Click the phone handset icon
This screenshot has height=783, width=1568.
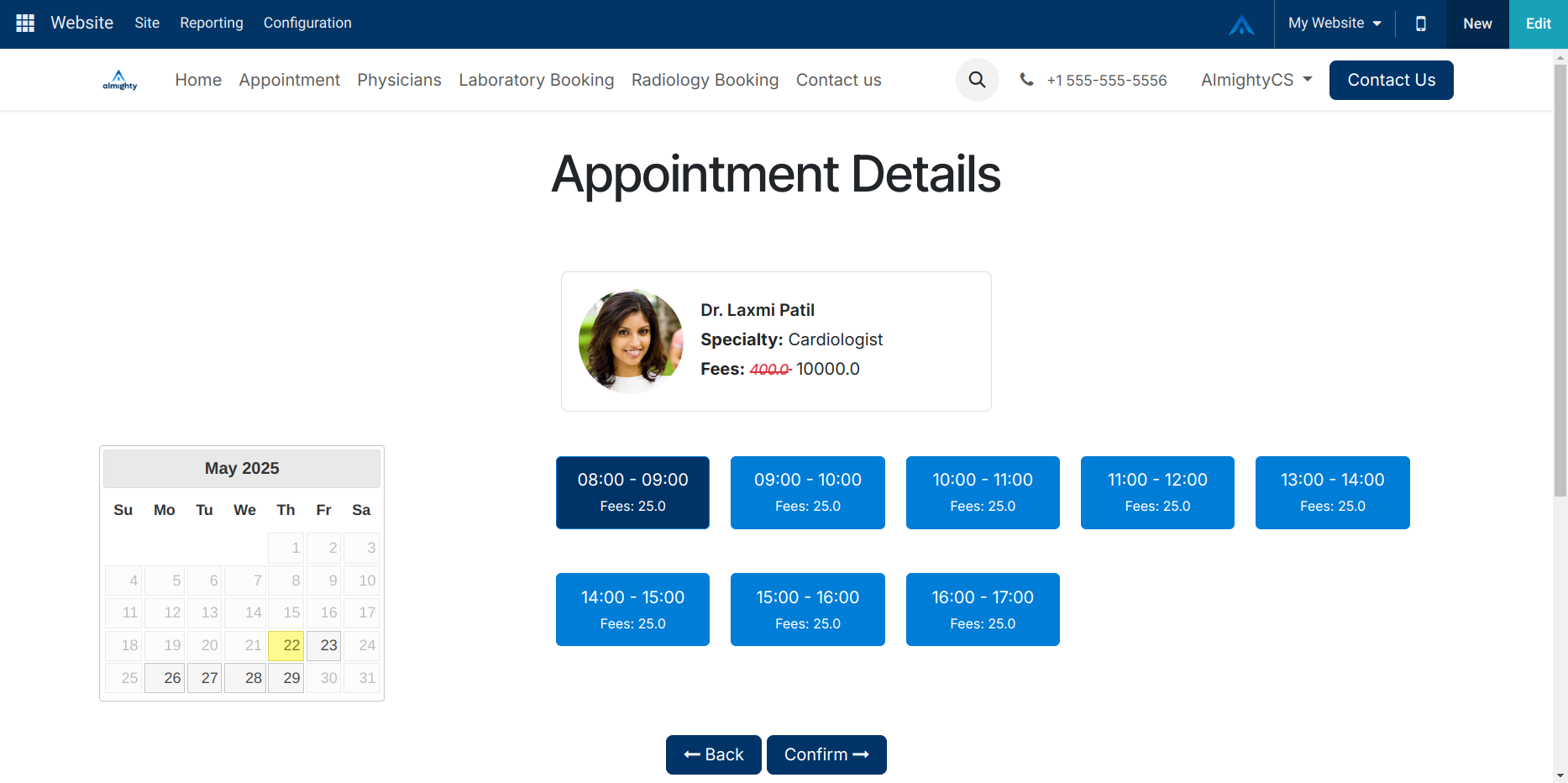point(1026,80)
